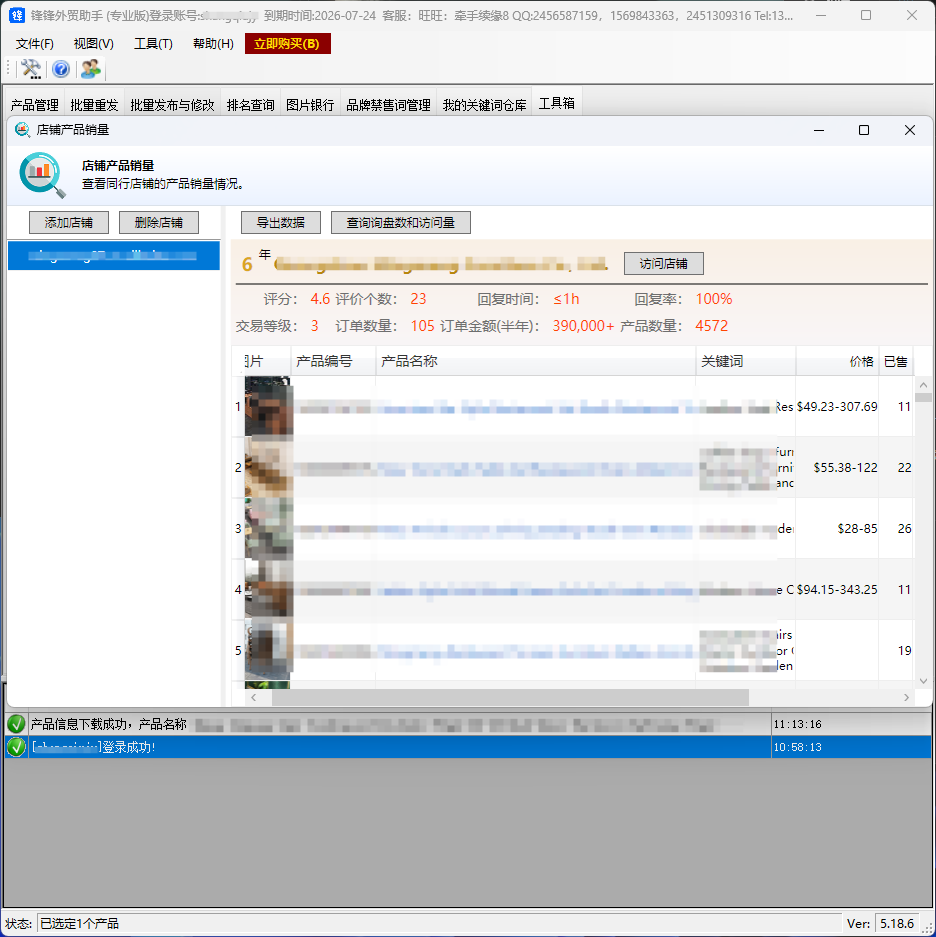Open help via the blue question mark icon

coord(61,69)
